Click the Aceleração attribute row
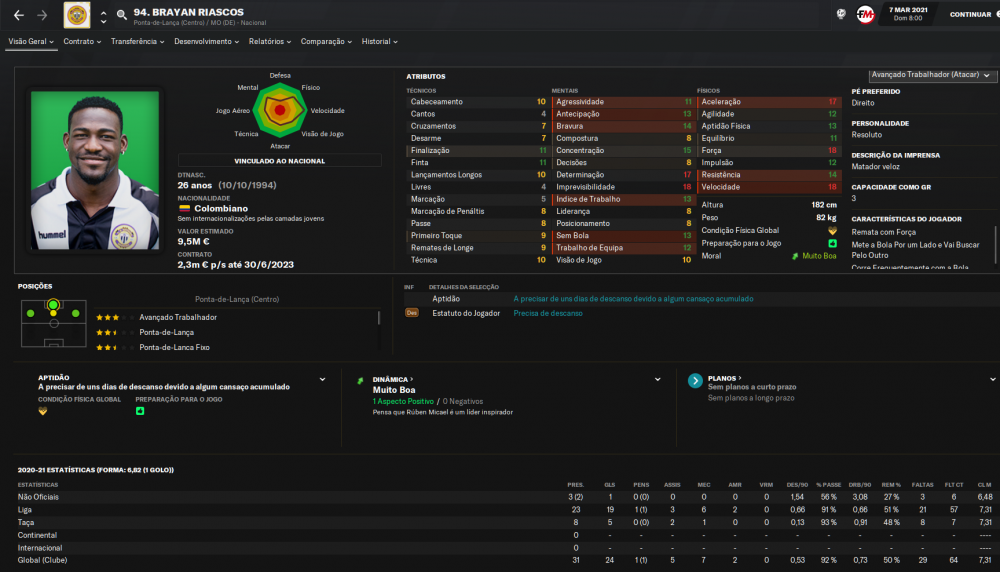 768,102
